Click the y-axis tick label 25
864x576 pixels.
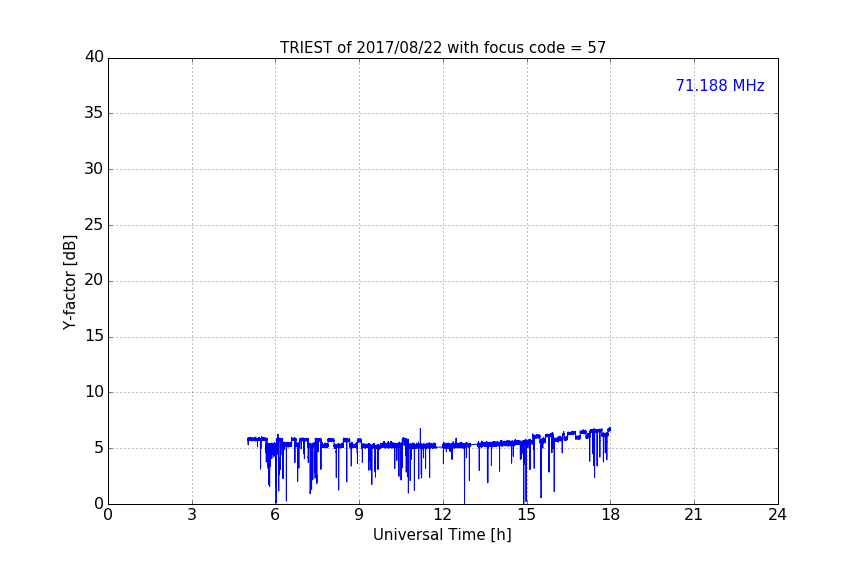(x=94, y=225)
